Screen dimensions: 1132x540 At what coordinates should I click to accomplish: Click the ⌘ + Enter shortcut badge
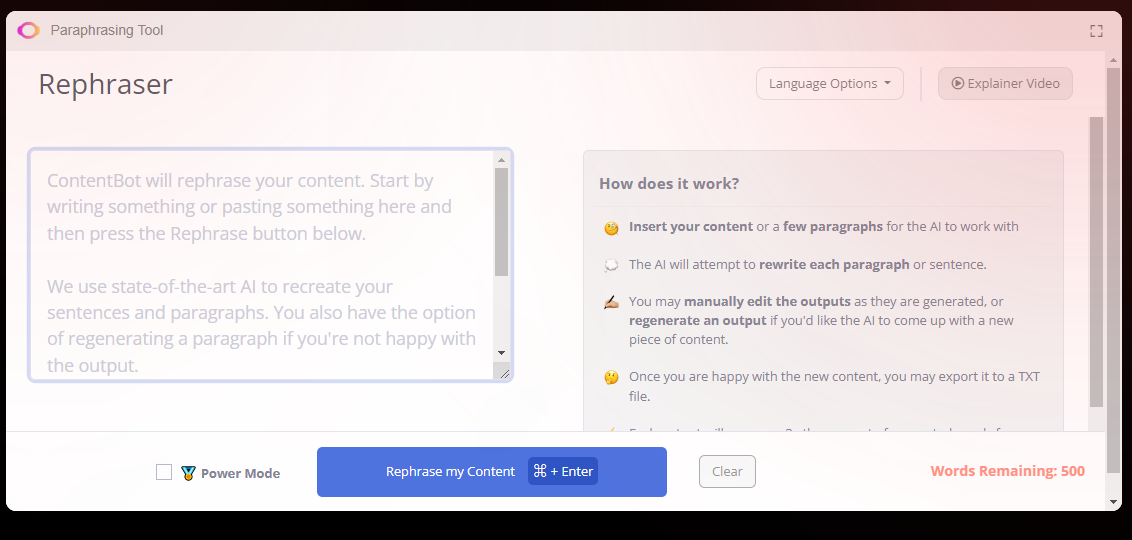point(562,471)
